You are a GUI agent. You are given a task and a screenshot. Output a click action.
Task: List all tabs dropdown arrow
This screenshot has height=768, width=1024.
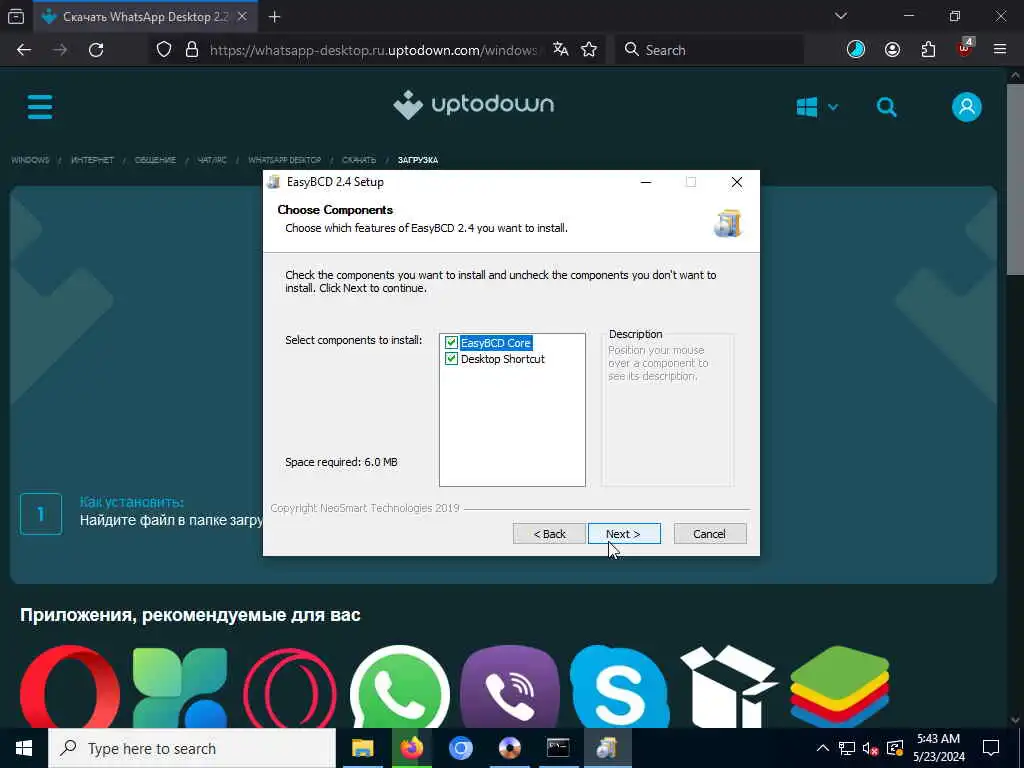(x=840, y=16)
